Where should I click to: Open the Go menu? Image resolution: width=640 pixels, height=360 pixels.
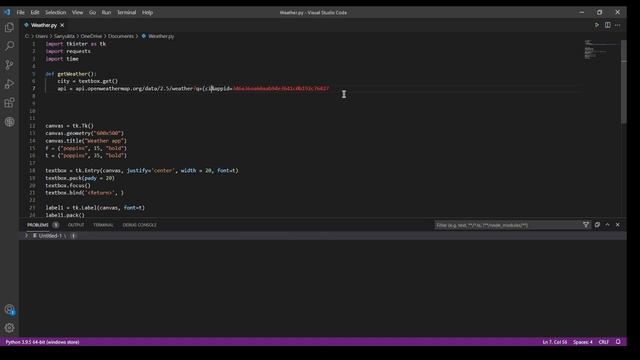click(x=93, y=13)
